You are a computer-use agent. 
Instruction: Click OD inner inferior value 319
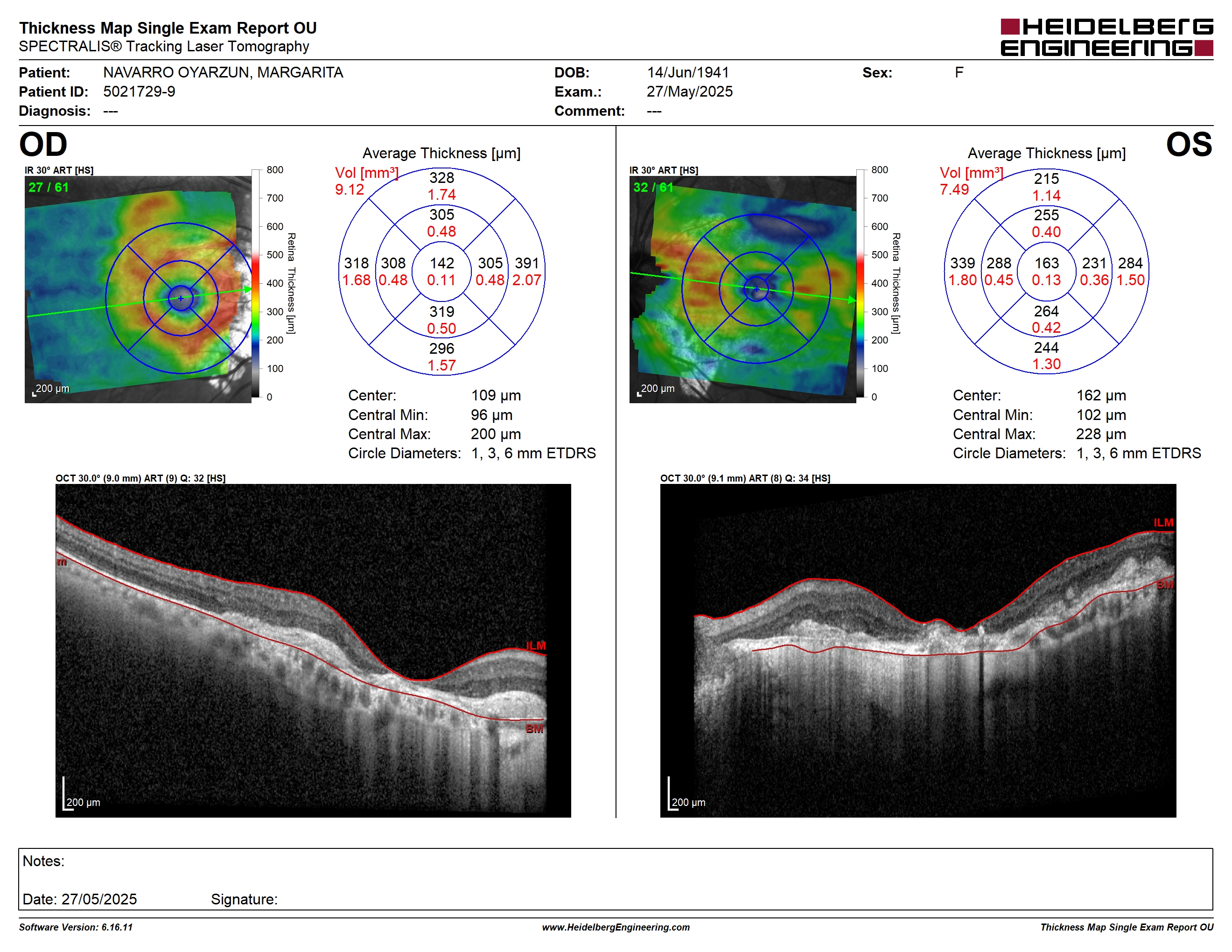point(441,312)
